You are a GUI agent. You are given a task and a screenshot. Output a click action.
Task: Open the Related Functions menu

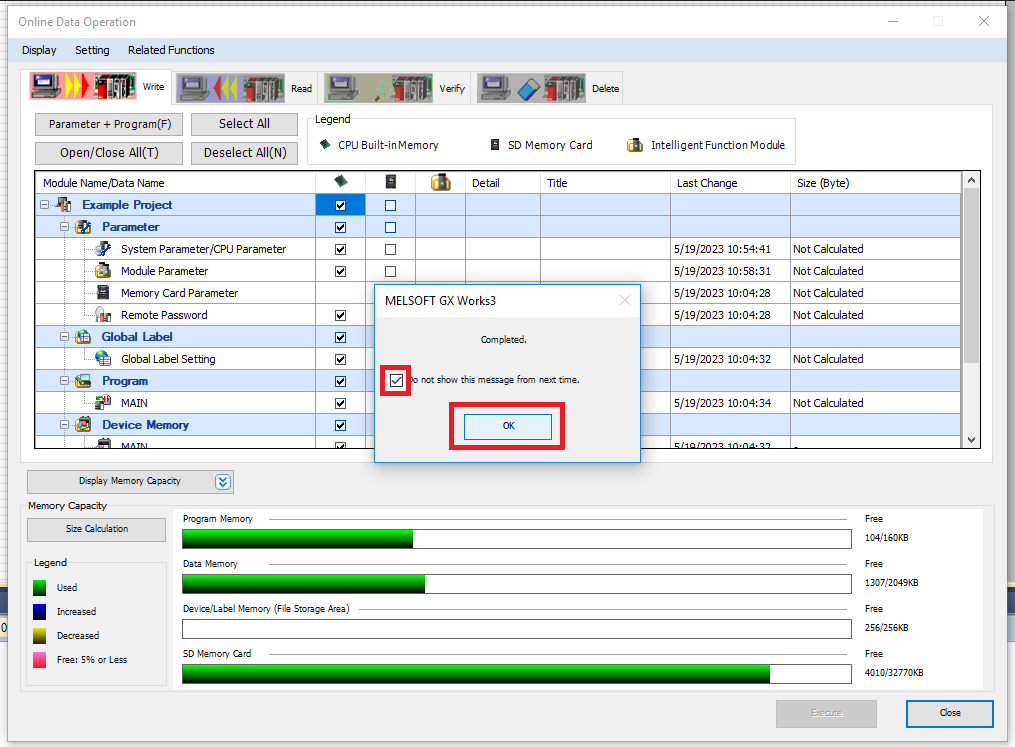171,50
